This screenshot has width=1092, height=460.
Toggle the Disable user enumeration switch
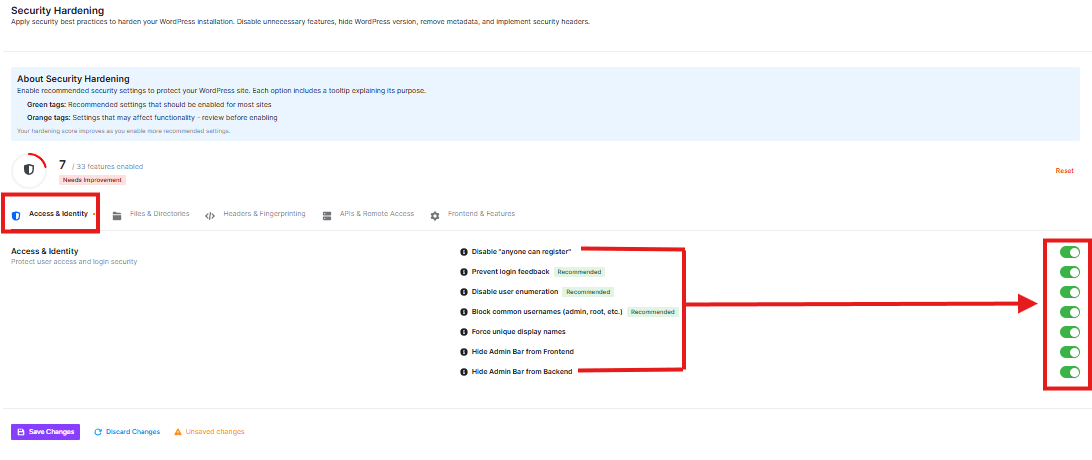tap(1070, 292)
